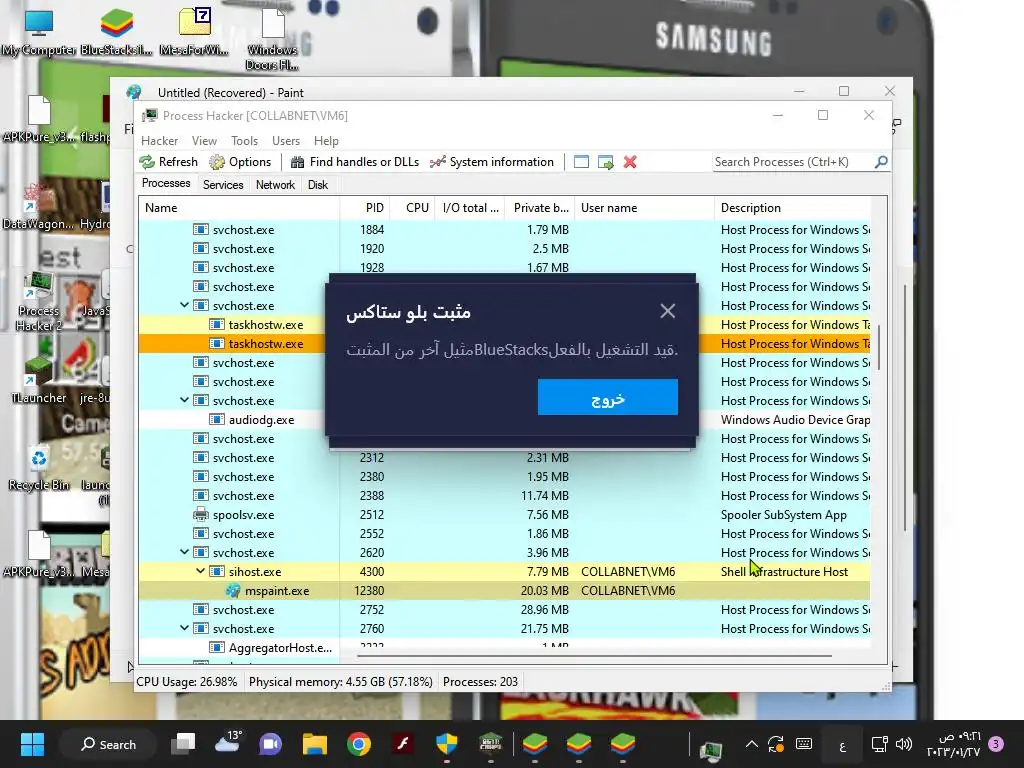Open System information in toolbar
Image resolution: width=1024 pixels, height=768 pixels.
[x=492, y=162]
